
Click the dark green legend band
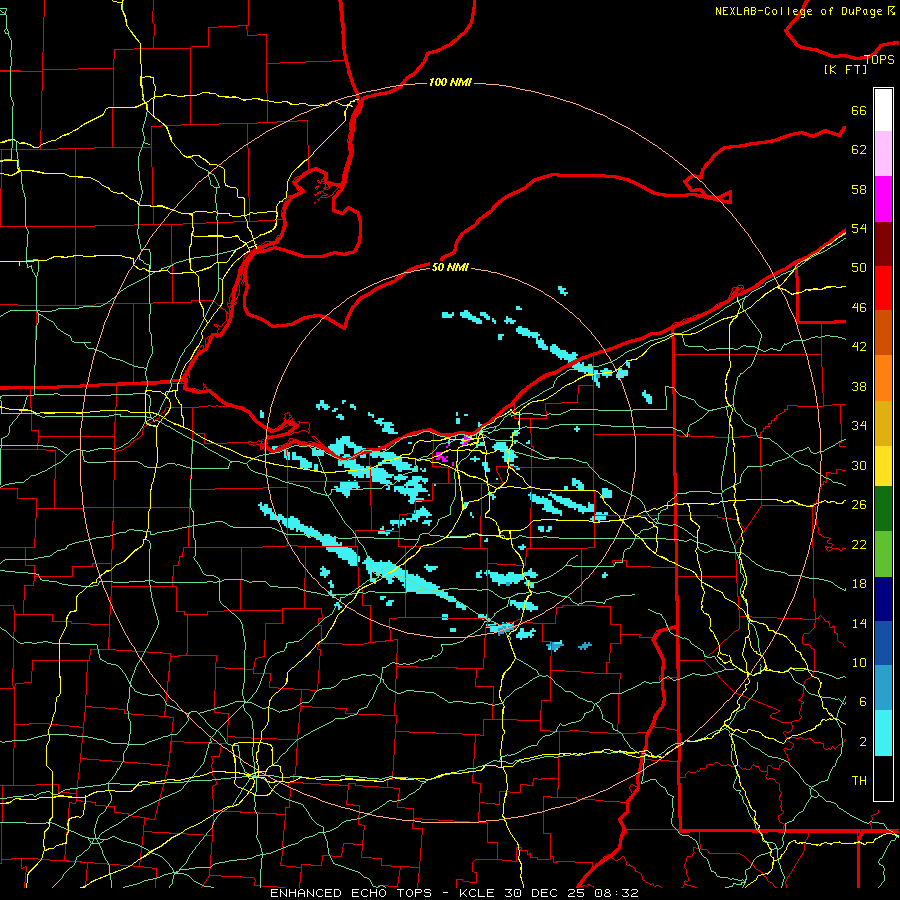pyautogui.click(x=883, y=509)
